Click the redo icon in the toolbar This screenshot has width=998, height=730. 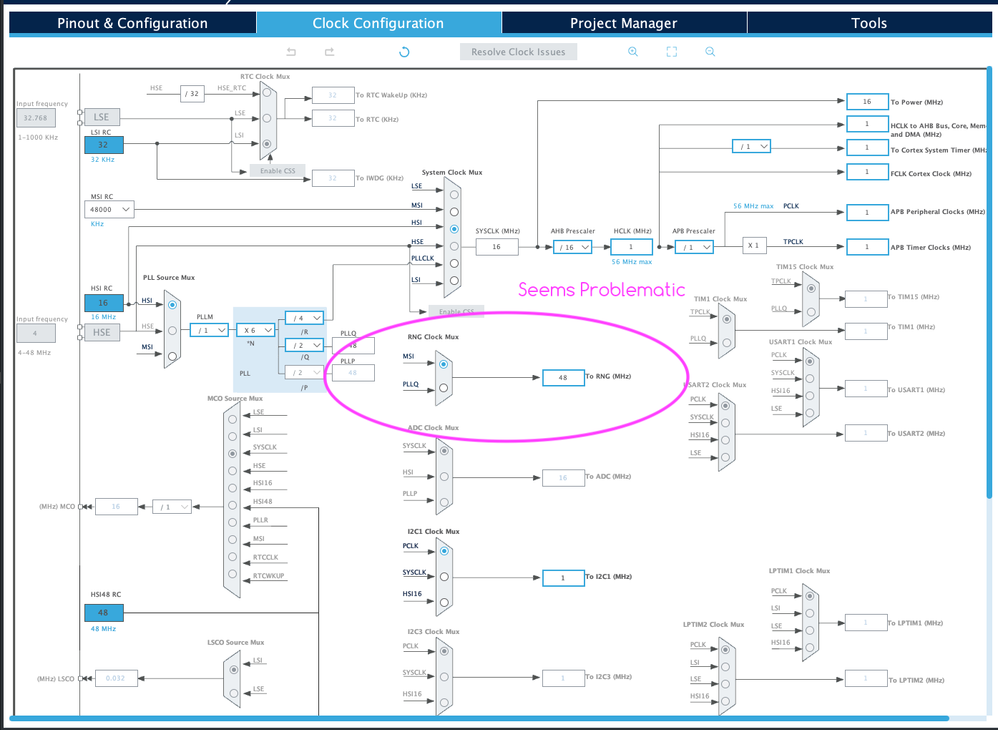[x=329, y=50]
